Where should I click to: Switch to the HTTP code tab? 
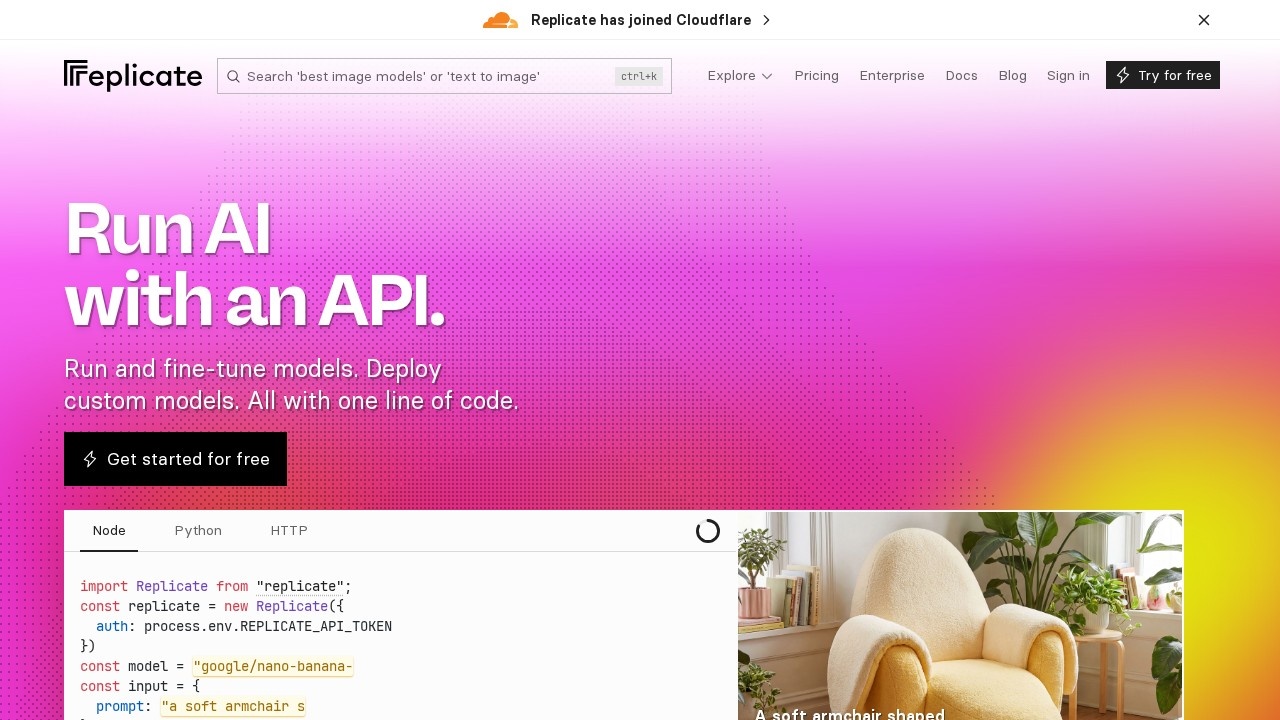click(x=289, y=531)
